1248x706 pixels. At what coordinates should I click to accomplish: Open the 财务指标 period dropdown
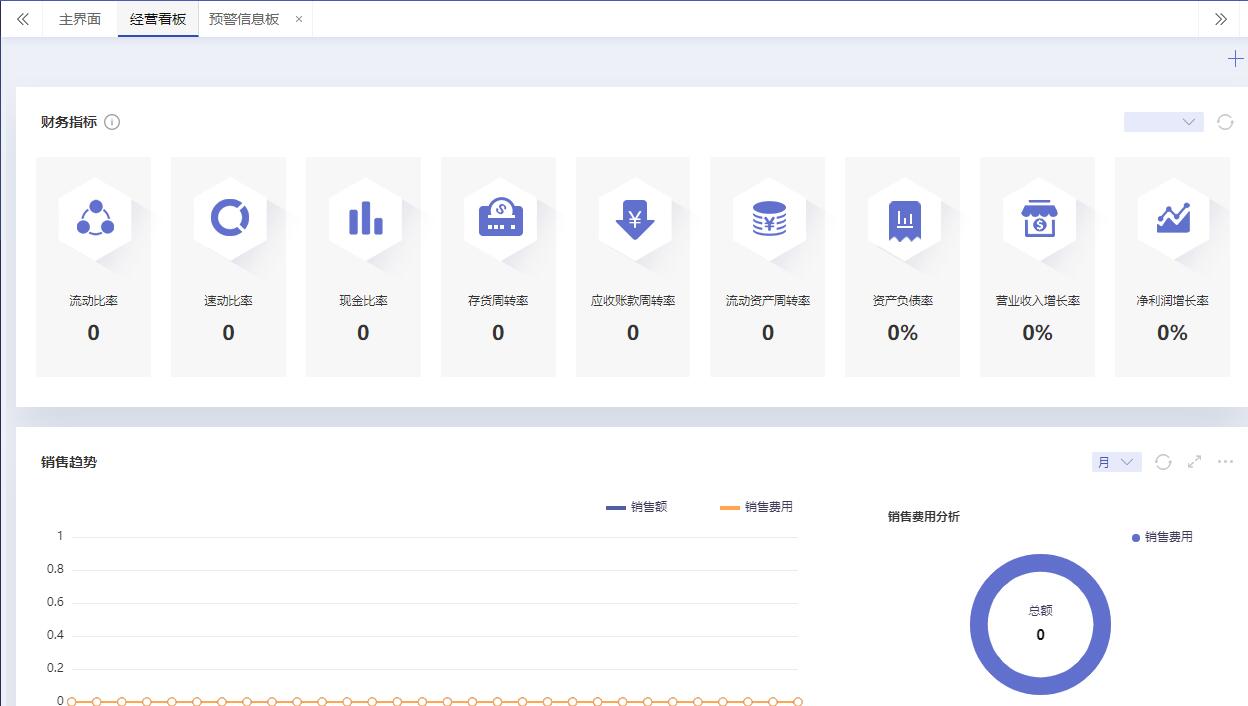(x=1164, y=122)
